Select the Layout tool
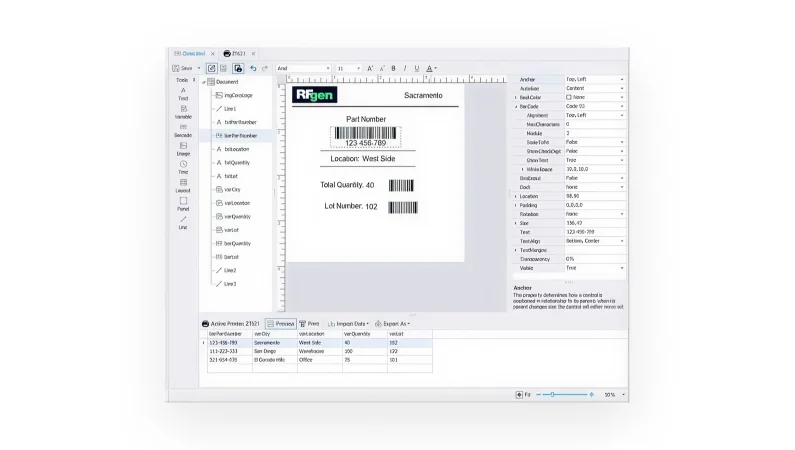 click(183, 185)
